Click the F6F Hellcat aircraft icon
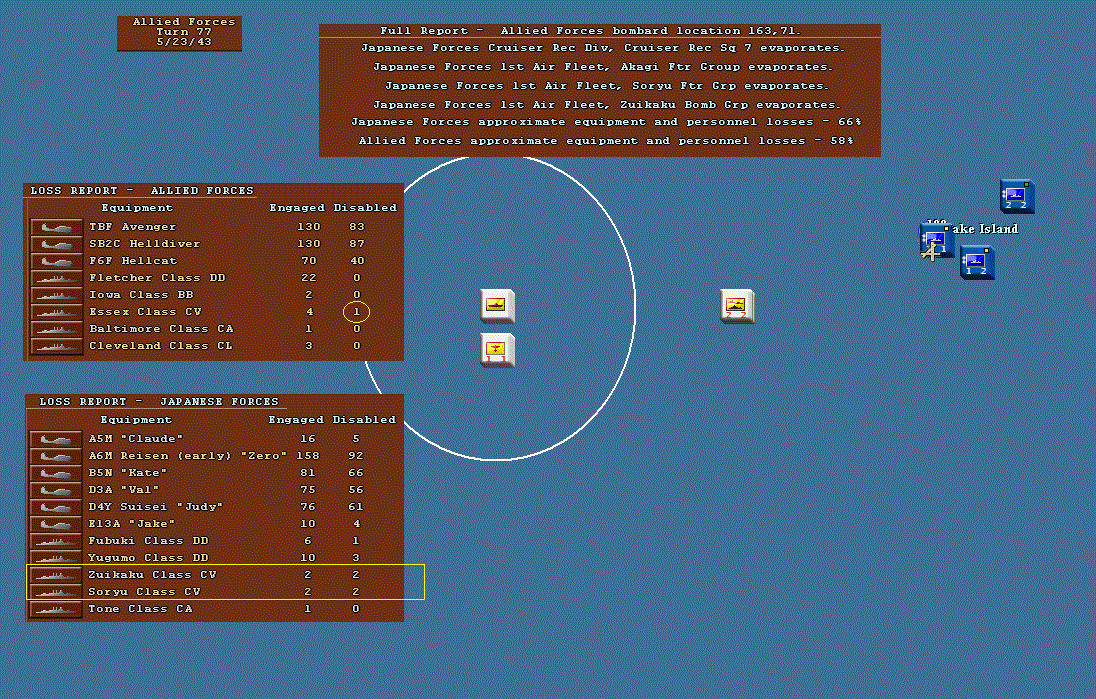Image resolution: width=1096 pixels, height=699 pixels. [57, 261]
